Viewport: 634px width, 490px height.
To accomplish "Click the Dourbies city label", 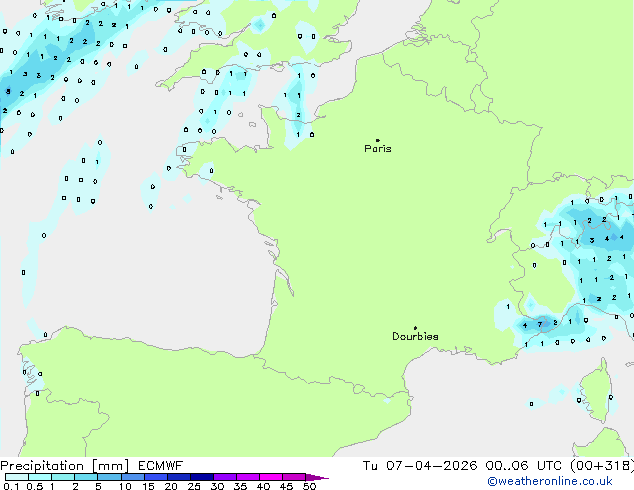I will pyautogui.click(x=415, y=336).
